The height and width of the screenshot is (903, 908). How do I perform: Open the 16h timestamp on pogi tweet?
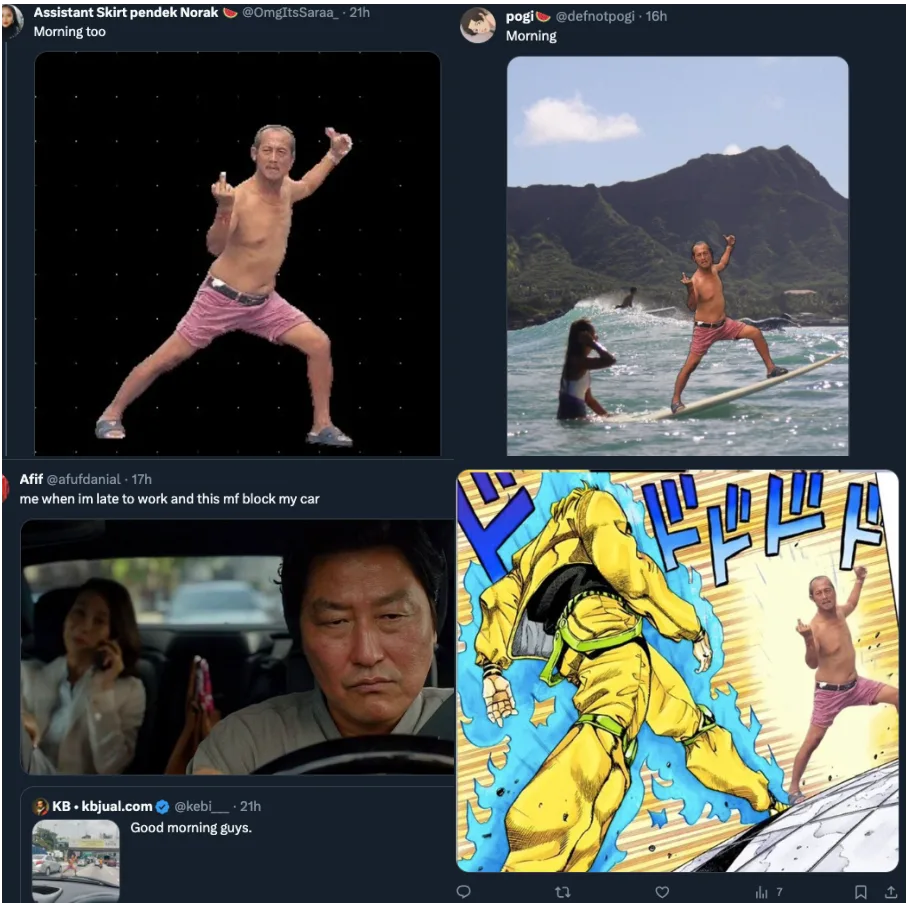point(656,16)
